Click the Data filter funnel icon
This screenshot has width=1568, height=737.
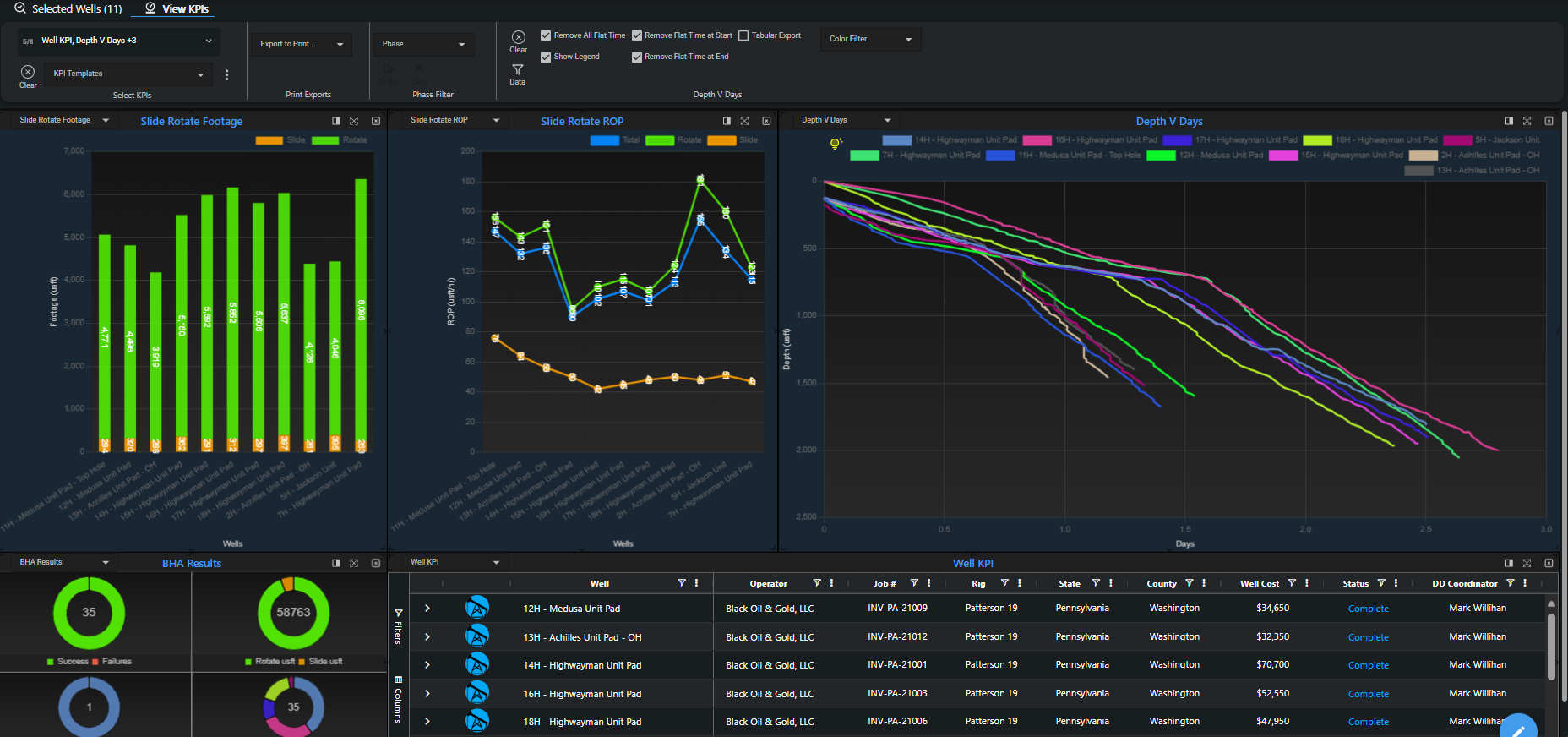(517, 70)
